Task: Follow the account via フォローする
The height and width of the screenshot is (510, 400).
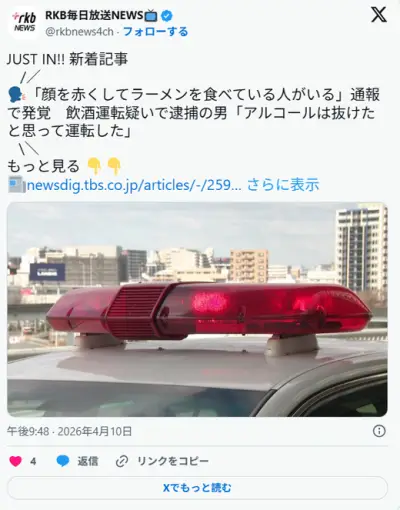Action: pyautogui.click(x=156, y=32)
